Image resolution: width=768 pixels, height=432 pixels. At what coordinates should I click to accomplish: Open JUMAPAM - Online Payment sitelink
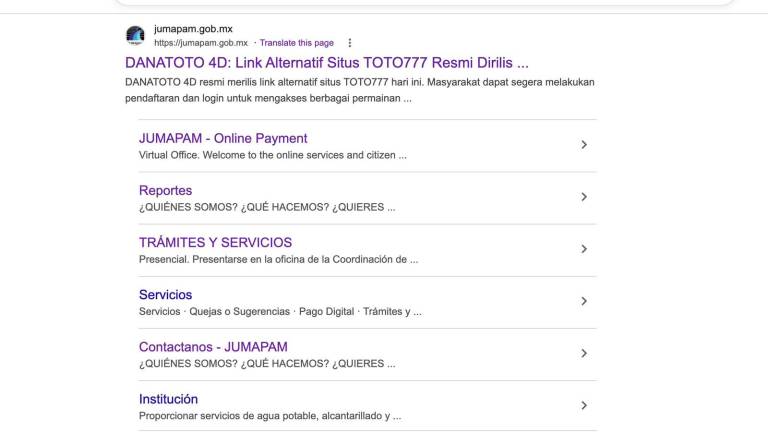point(223,139)
